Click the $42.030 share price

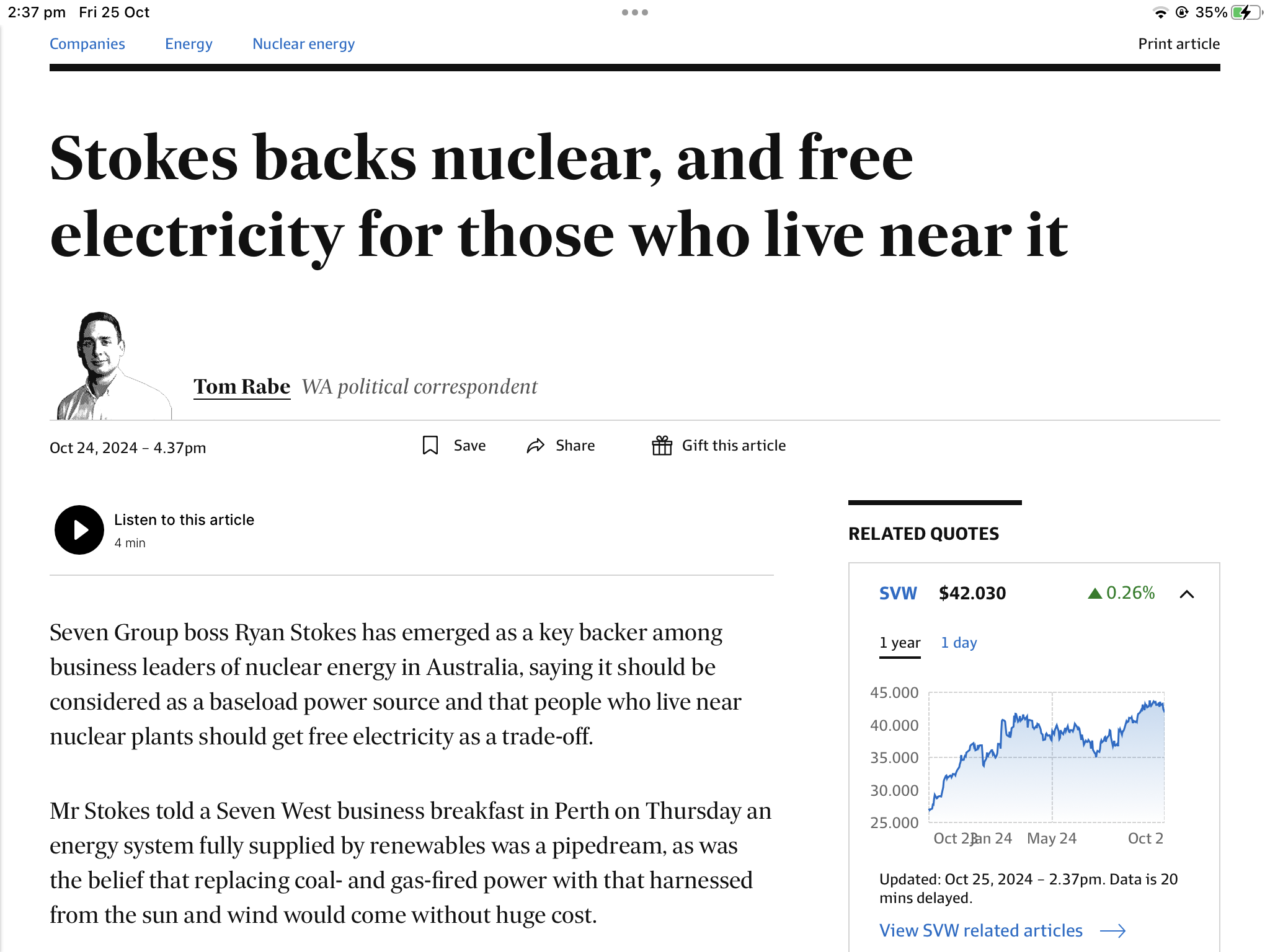tap(972, 593)
